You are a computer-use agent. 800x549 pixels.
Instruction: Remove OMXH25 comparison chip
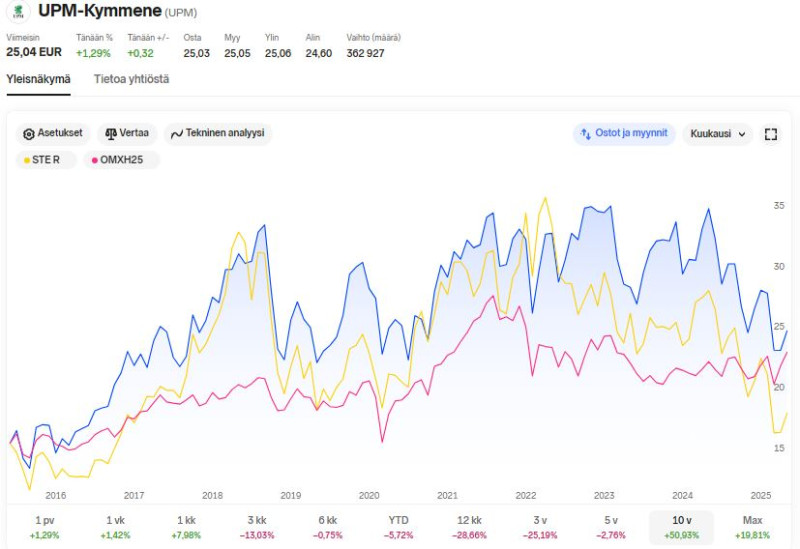click(121, 160)
